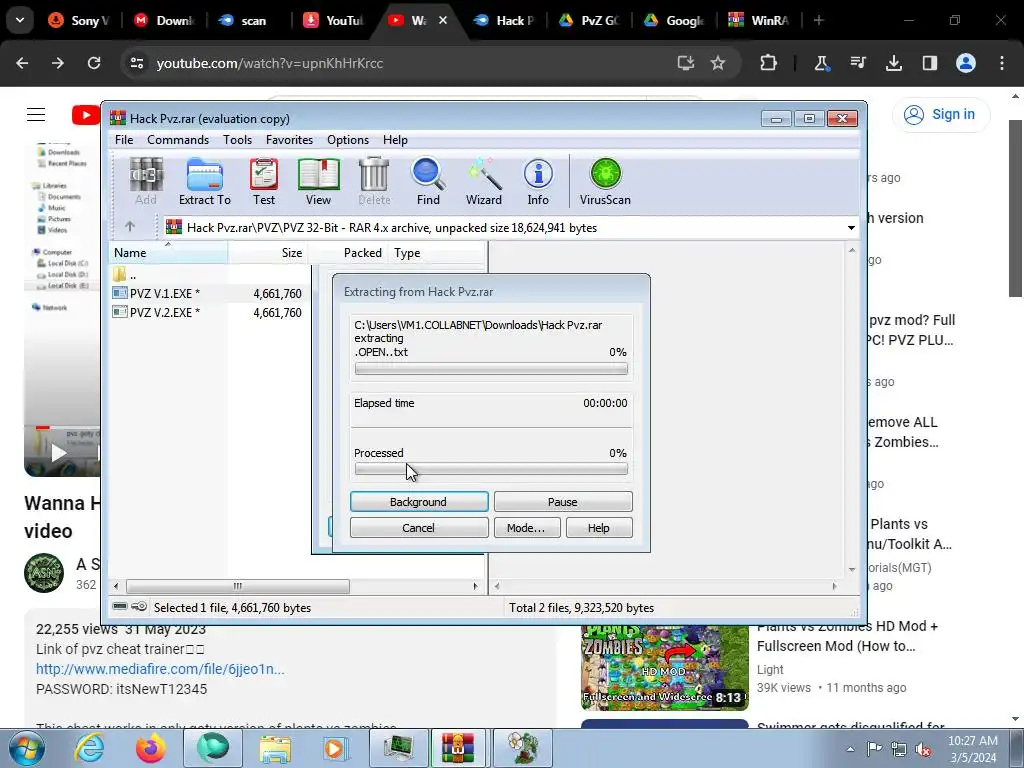Click the Chrome bookmark star icon
Screen dimensions: 1024x768
click(718, 63)
